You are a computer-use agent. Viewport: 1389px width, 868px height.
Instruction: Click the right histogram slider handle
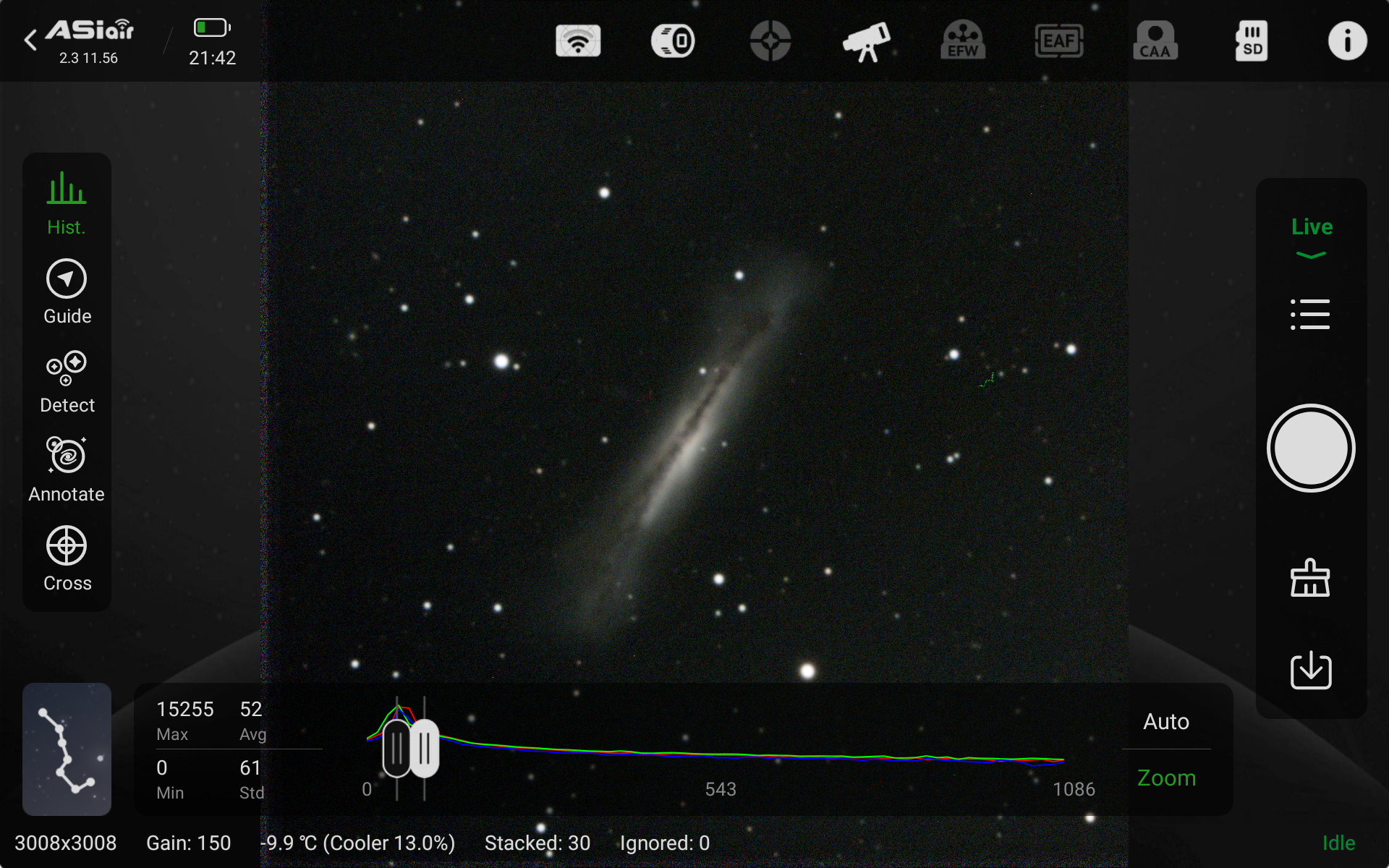click(x=425, y=749)
